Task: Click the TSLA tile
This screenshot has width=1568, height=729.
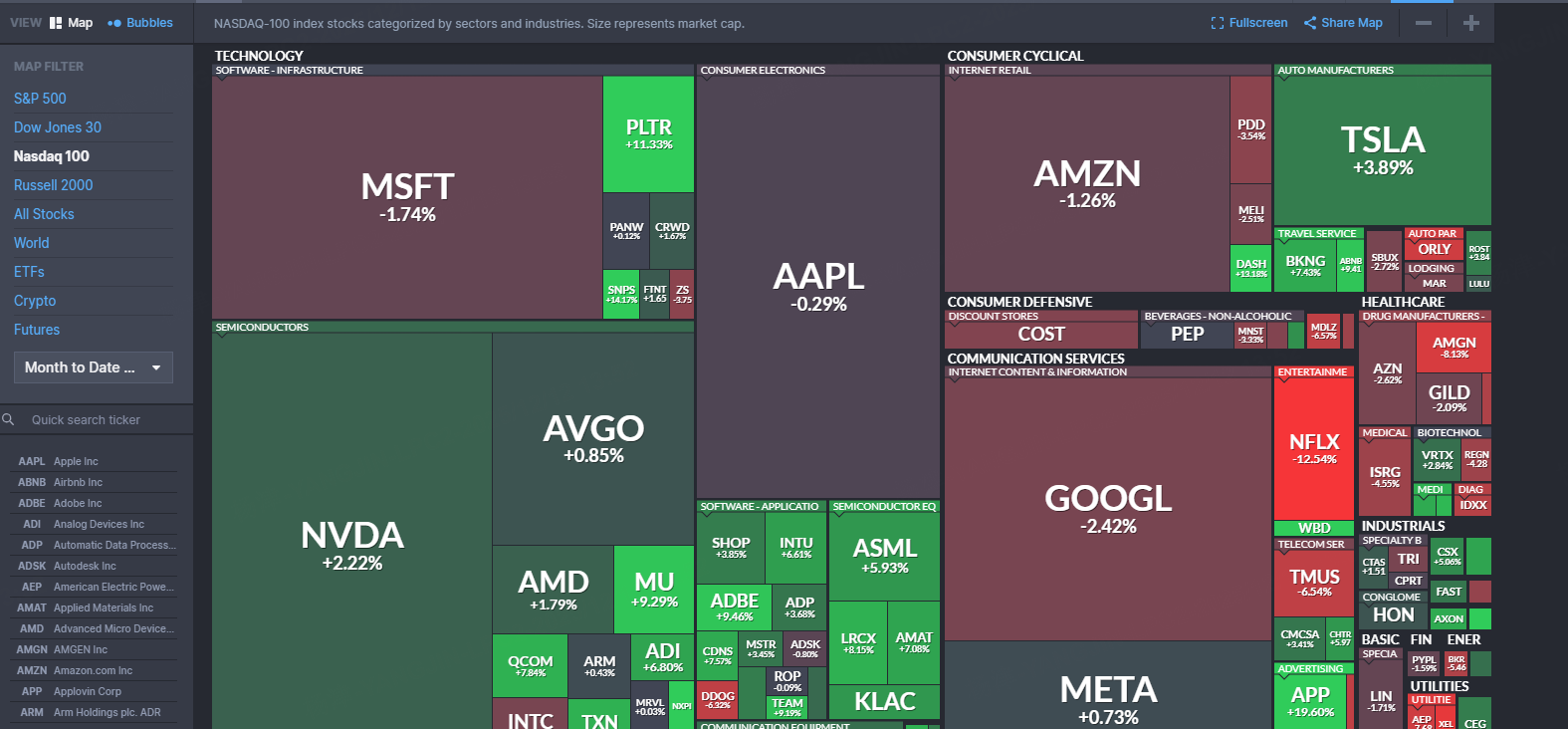Action: 1382,149
